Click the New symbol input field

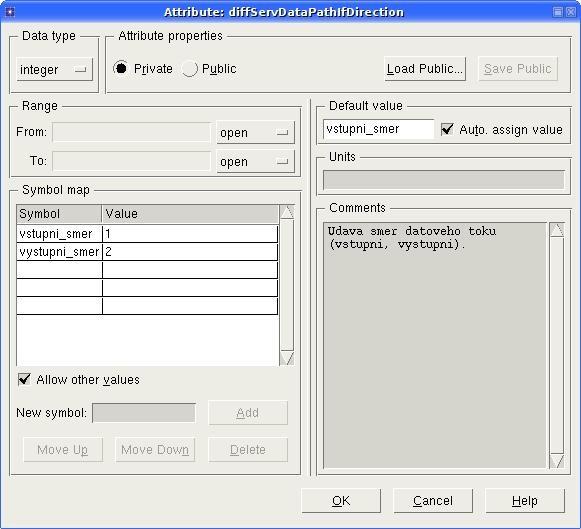144,413
